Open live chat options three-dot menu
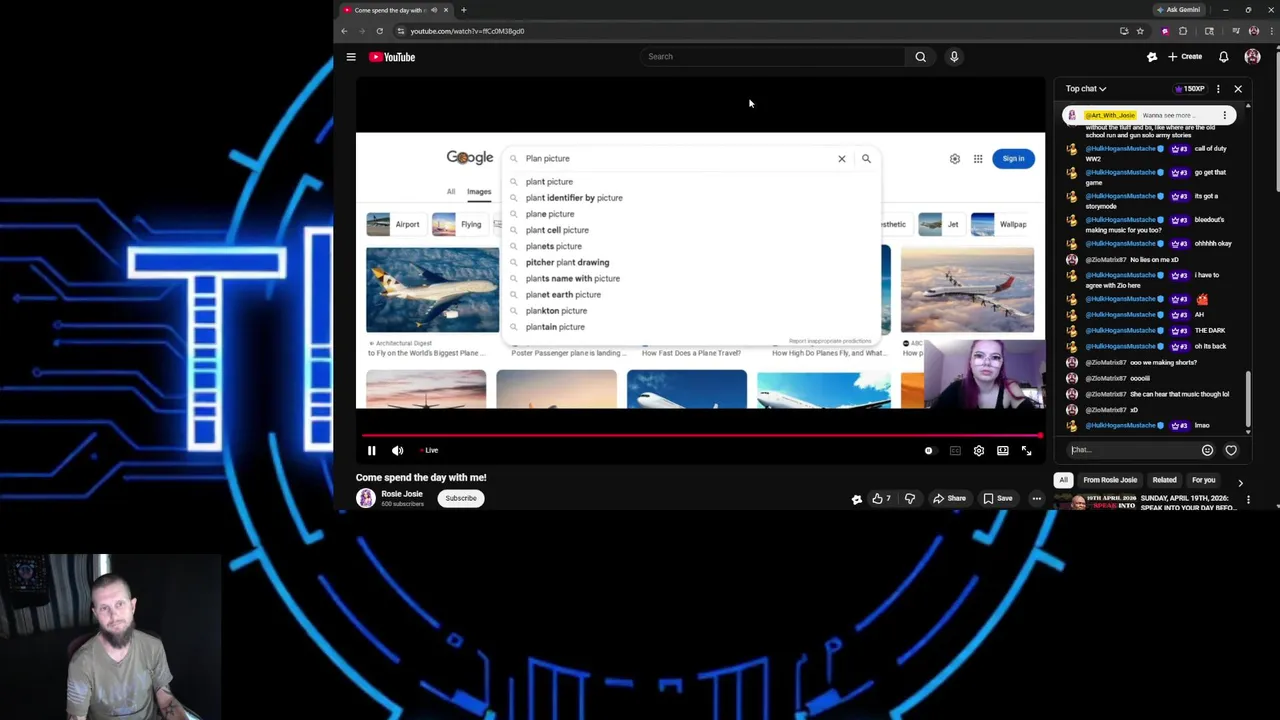The image size is (1280, 720). pyautogui.click(x=1217, y=89)
